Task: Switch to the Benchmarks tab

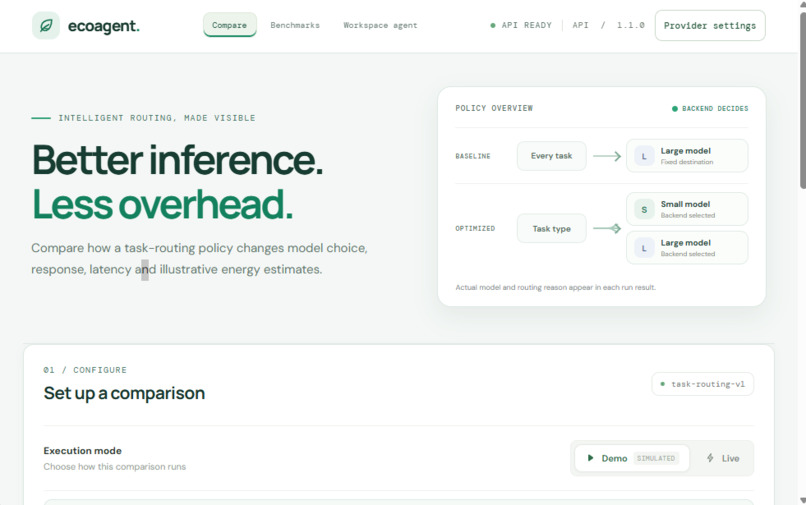Action: [x=295, y=25]
